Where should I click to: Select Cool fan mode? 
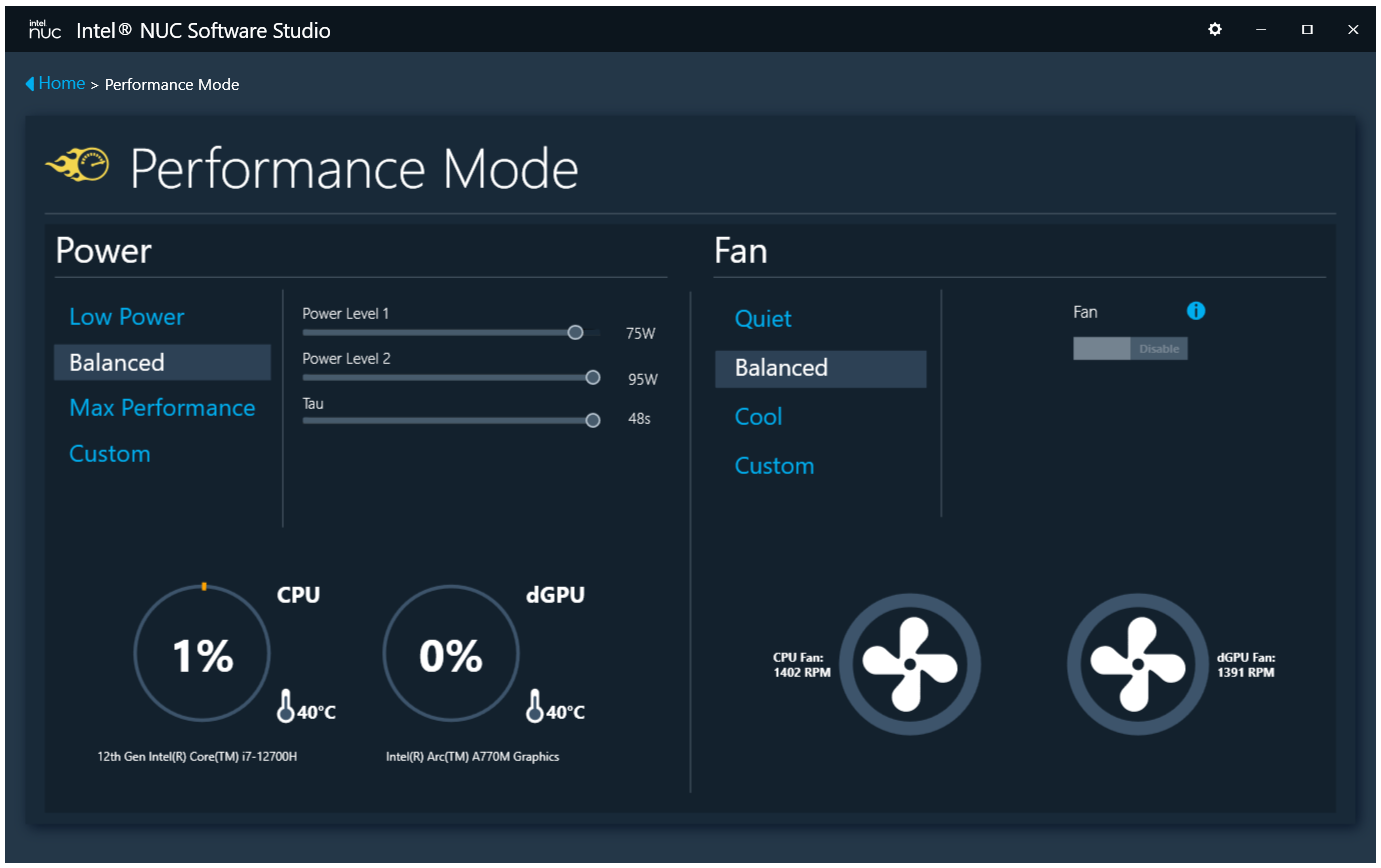click(x=758, y=417)
